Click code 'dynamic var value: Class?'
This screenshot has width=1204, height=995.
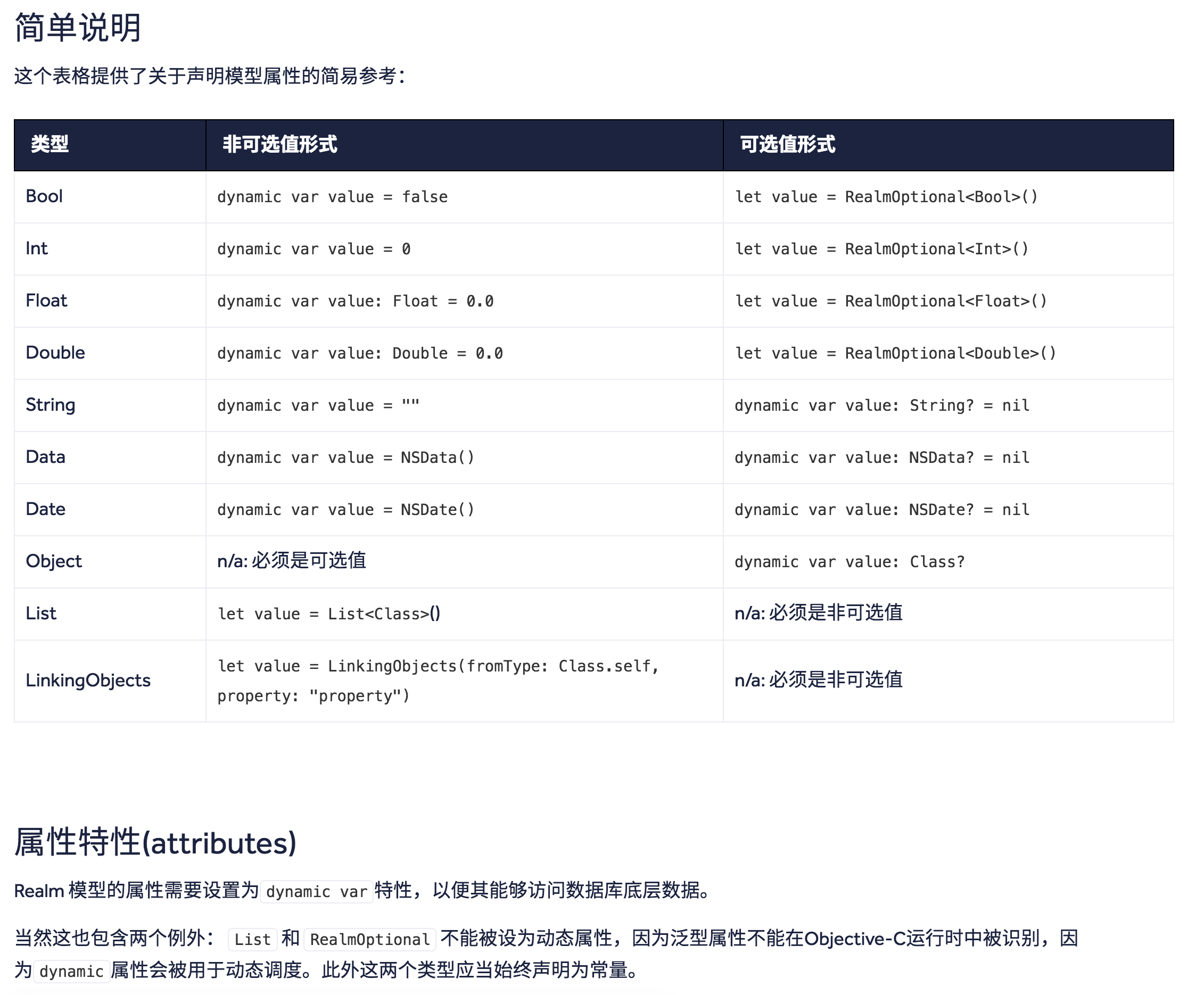(x=850, y=562)
